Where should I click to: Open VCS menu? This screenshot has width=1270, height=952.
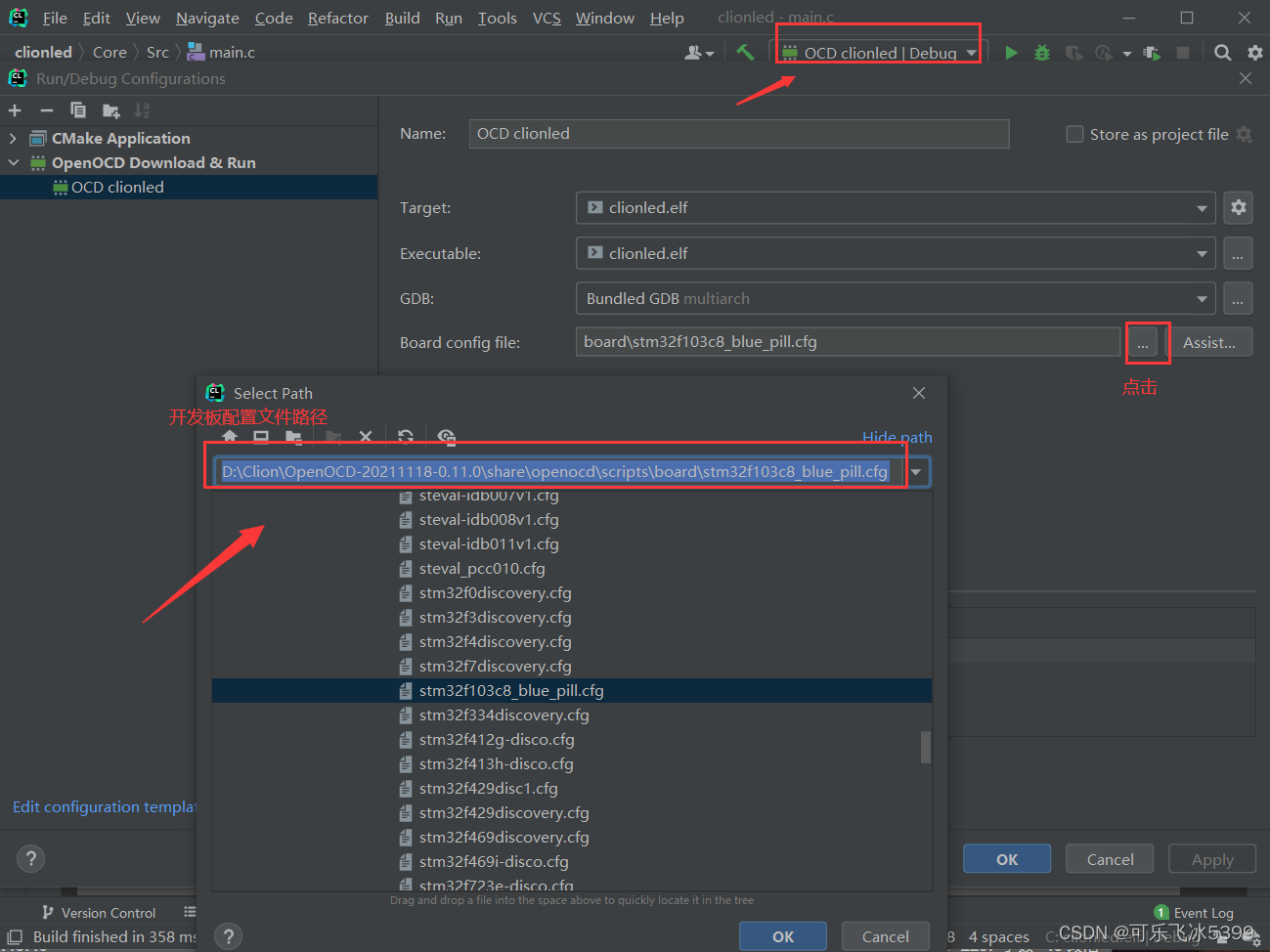tap(547, 18)
